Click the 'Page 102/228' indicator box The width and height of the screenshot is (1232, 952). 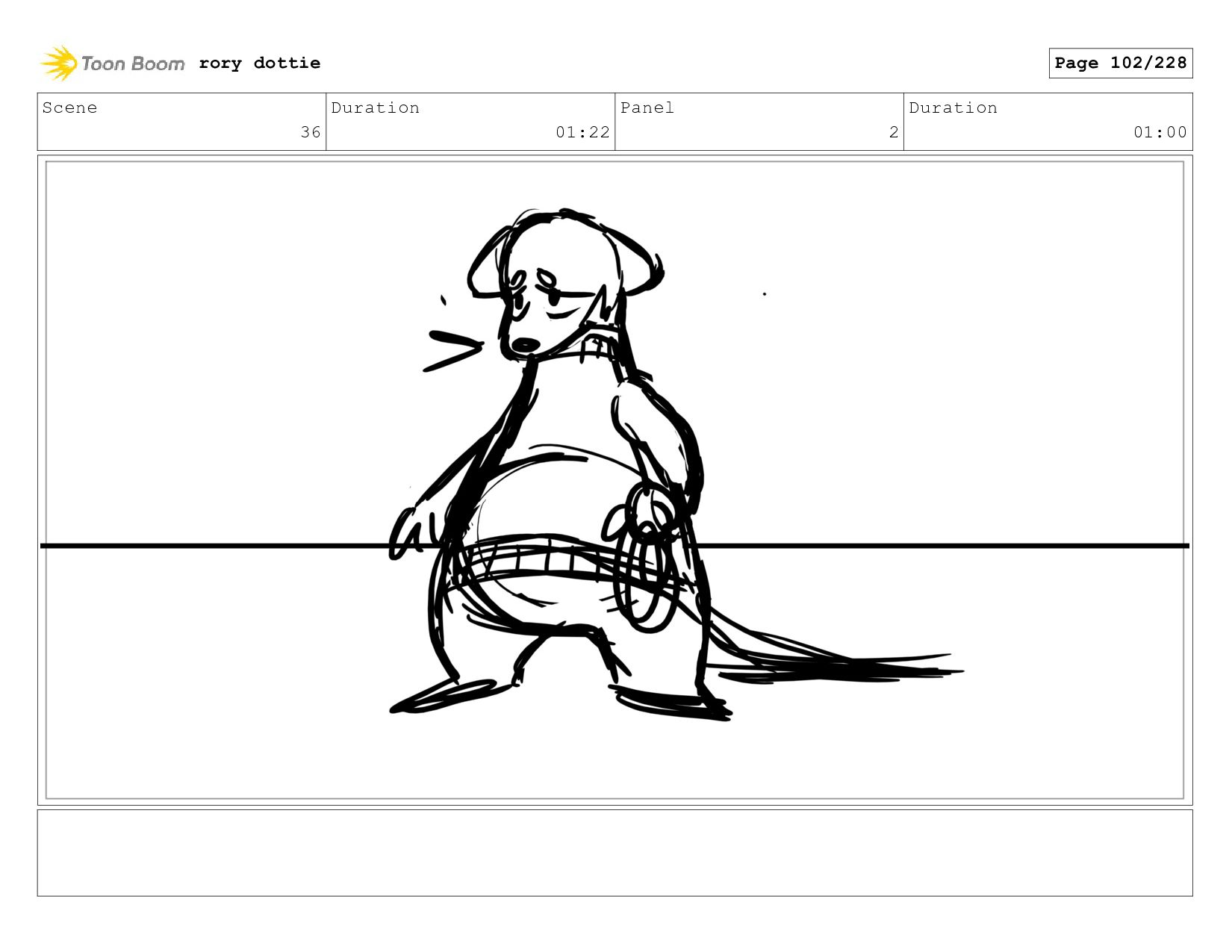pyautogui.click(x=1120, y=63)
